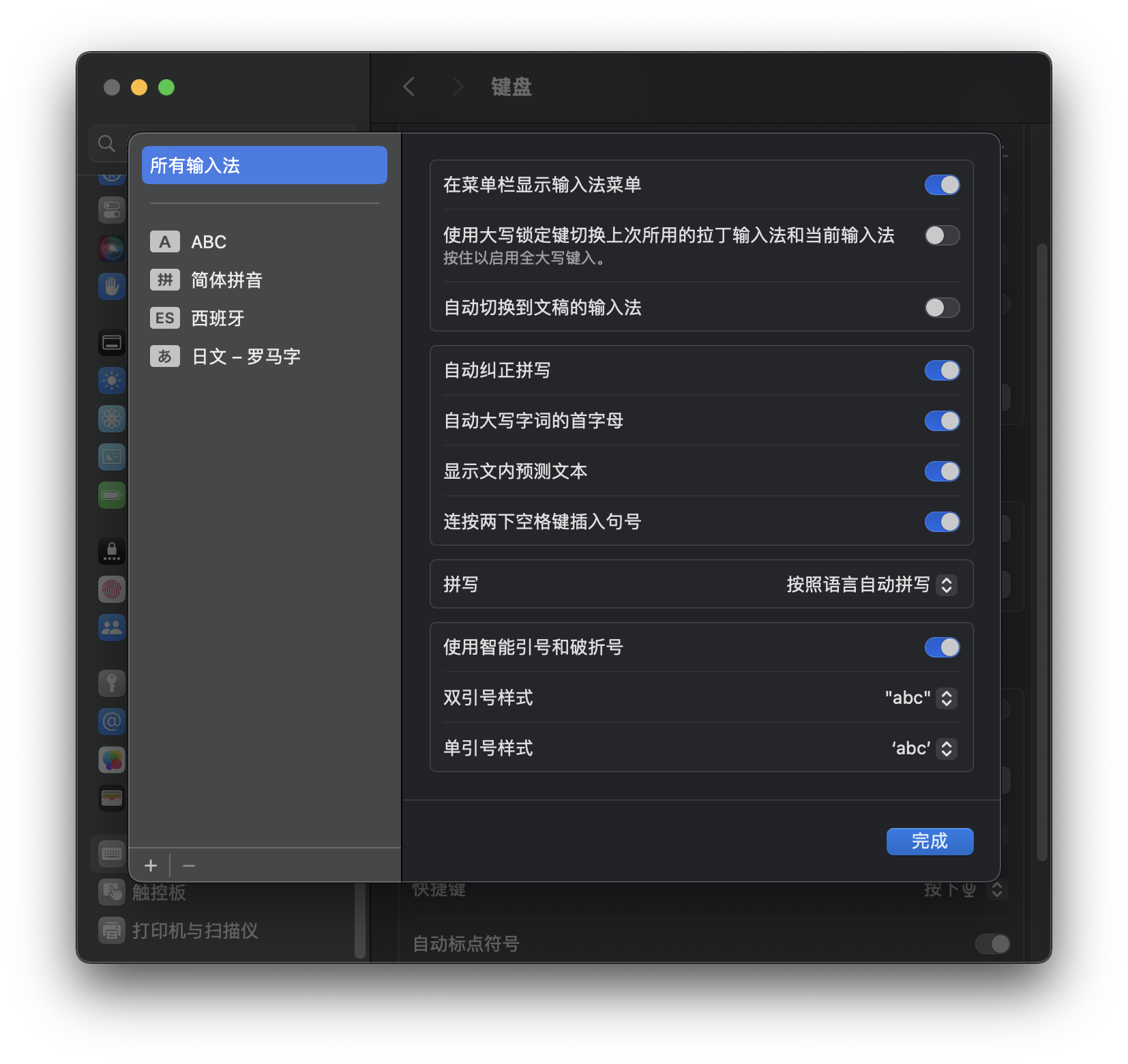Open Internet Accounts @ icon in the sidebar
1128x1064 pixels.
(x=112, y=722)
